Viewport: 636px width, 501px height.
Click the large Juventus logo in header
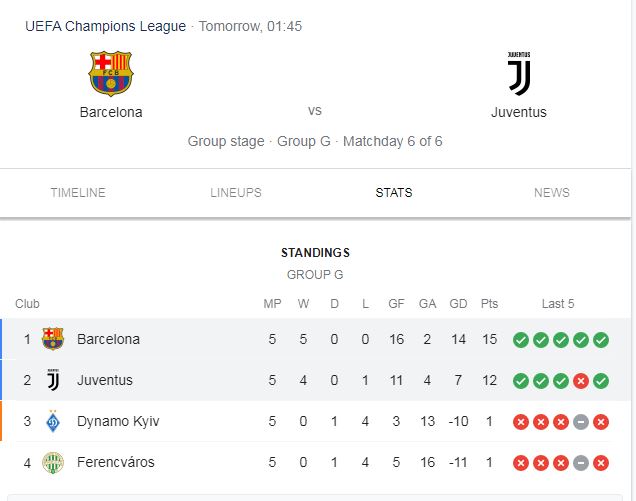(519, 73)
